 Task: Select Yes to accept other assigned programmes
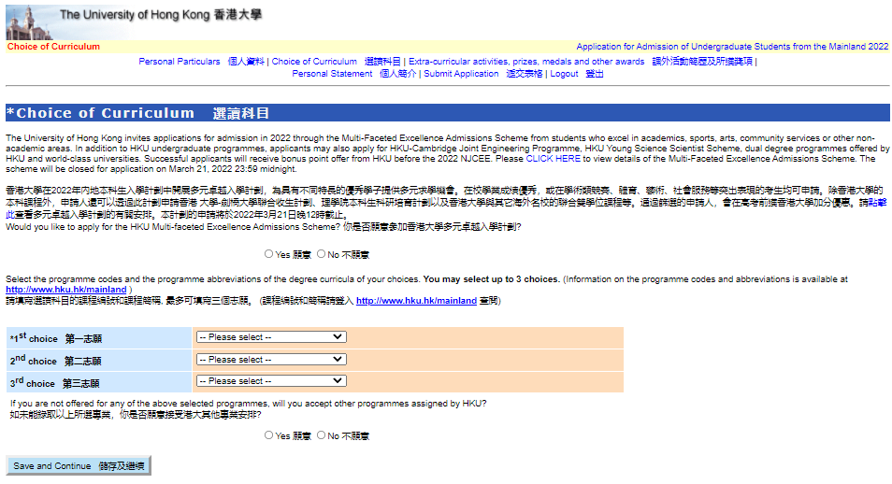[x=269, y=435]
